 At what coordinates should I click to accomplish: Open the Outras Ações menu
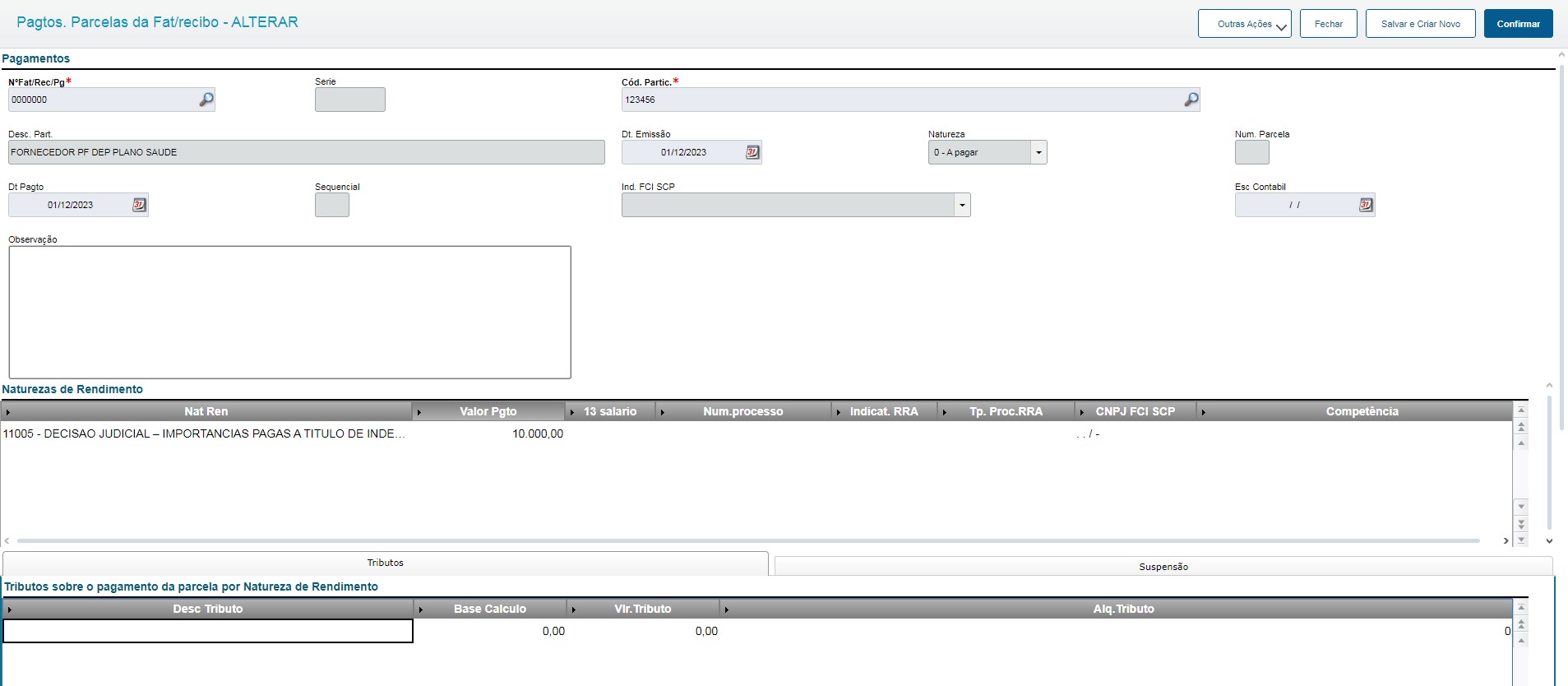pos(1245,24)
